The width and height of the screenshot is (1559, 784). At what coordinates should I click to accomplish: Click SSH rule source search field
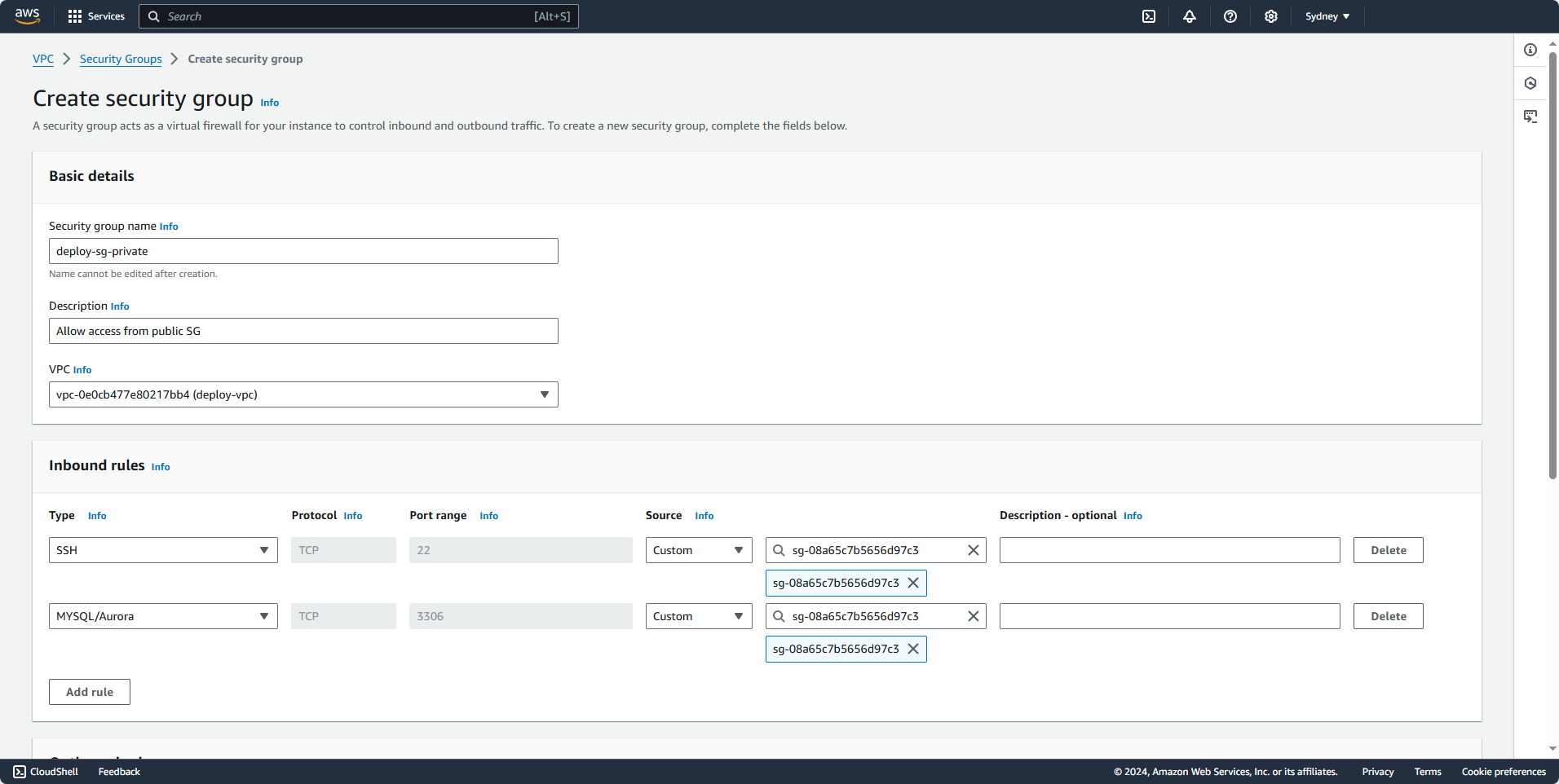[x=876, y=550]
